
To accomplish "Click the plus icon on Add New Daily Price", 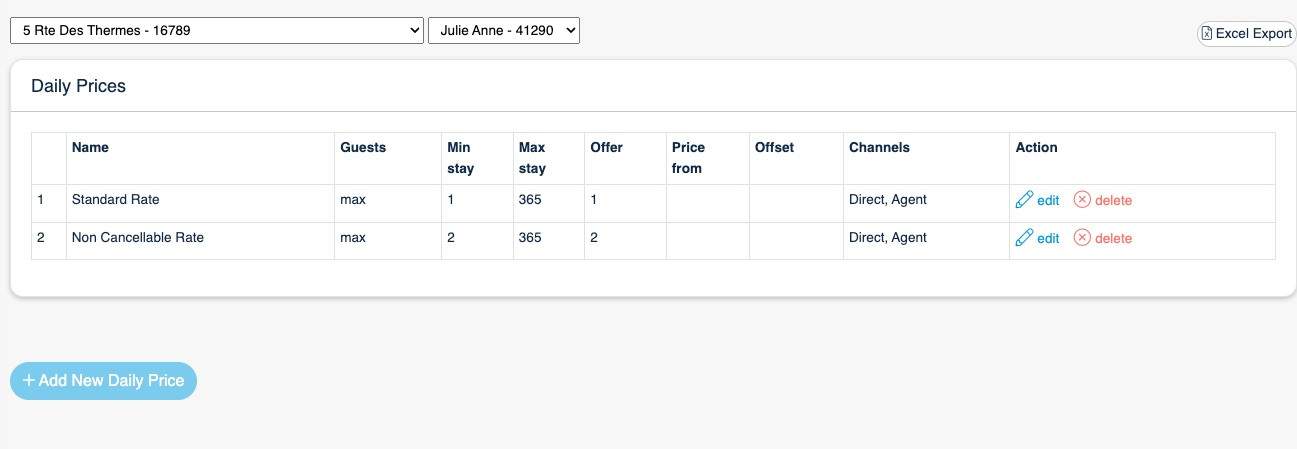I will 29,381.
